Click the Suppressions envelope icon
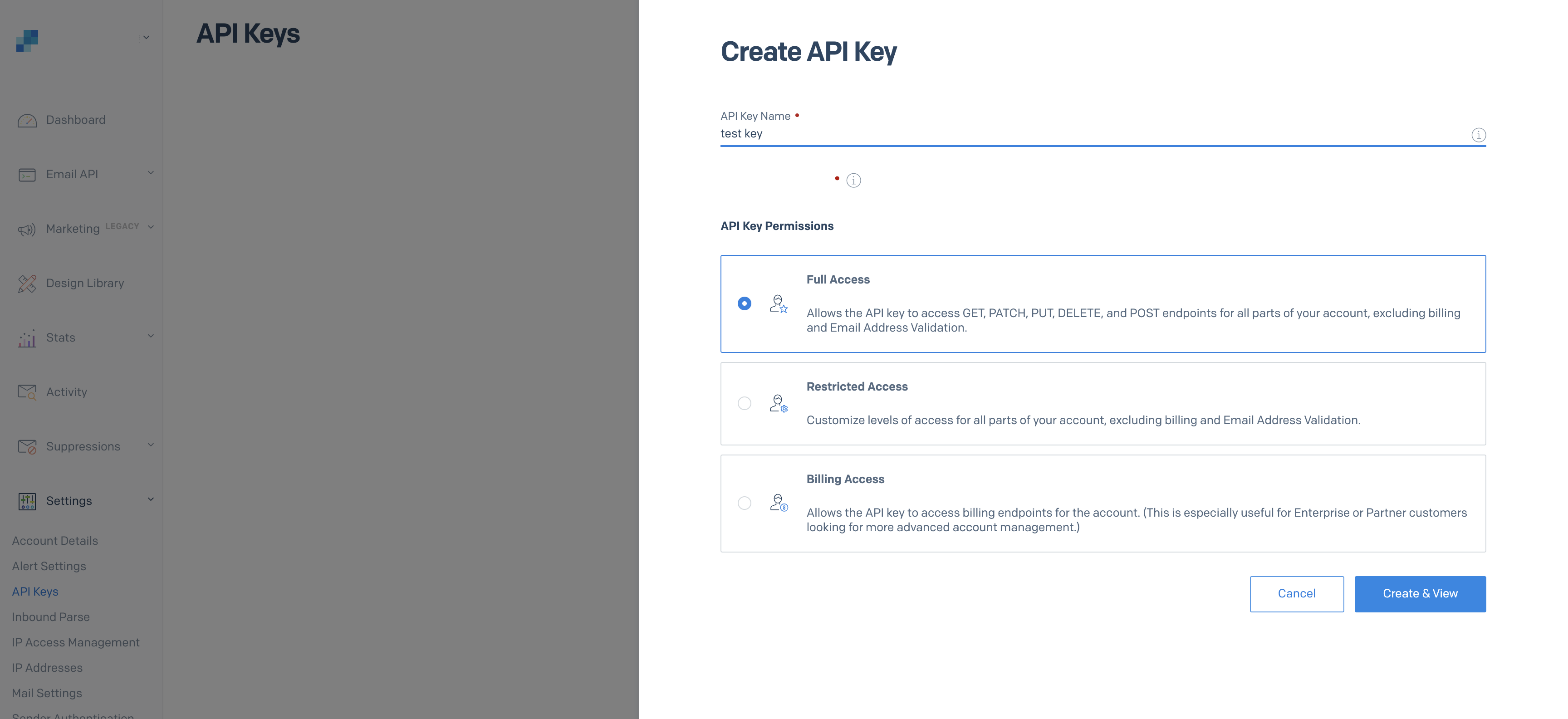The width and height of the screenshot is (1568, 719). pos(27,447)
